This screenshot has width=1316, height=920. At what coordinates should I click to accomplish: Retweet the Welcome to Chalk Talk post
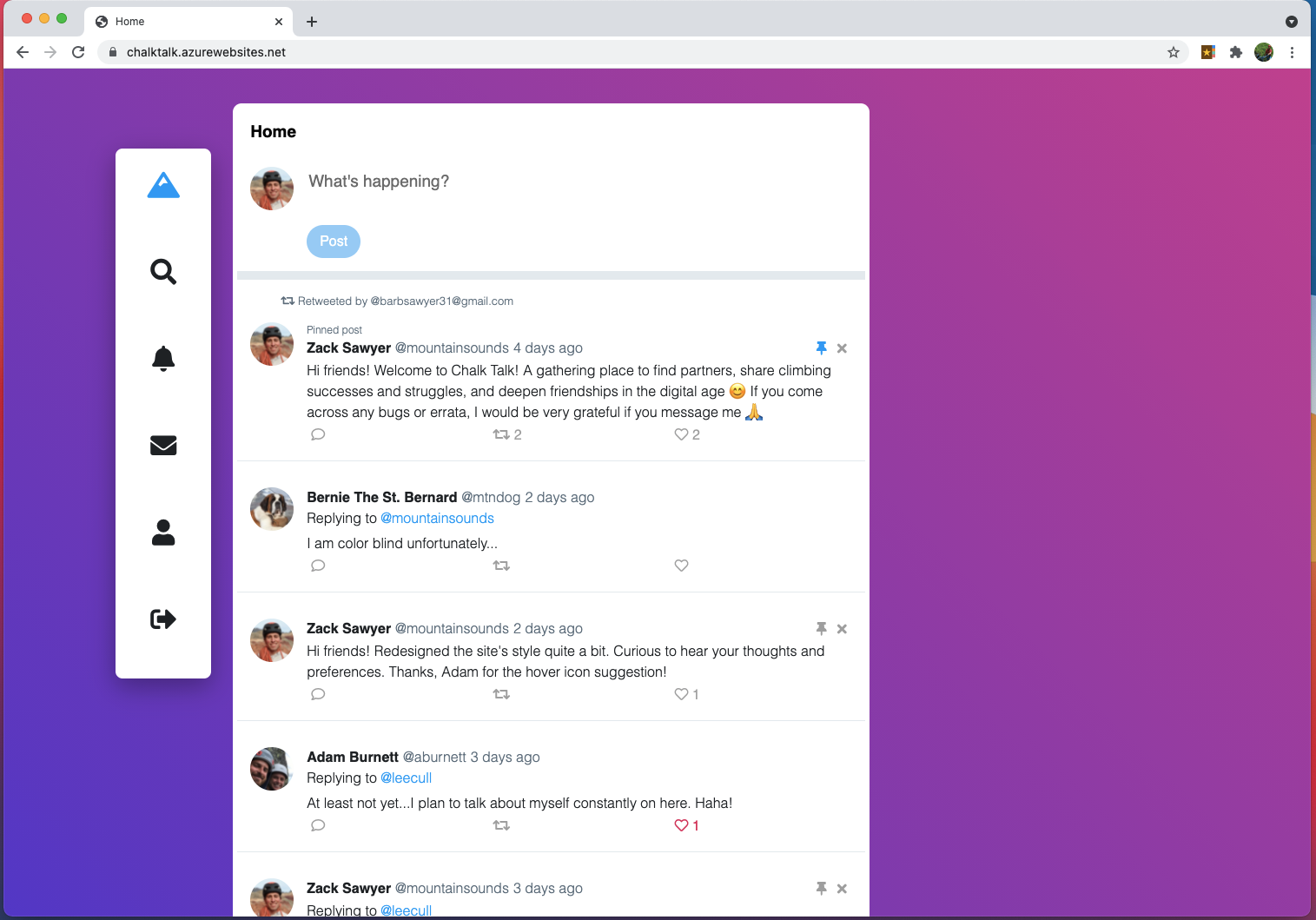click(507, 434)
